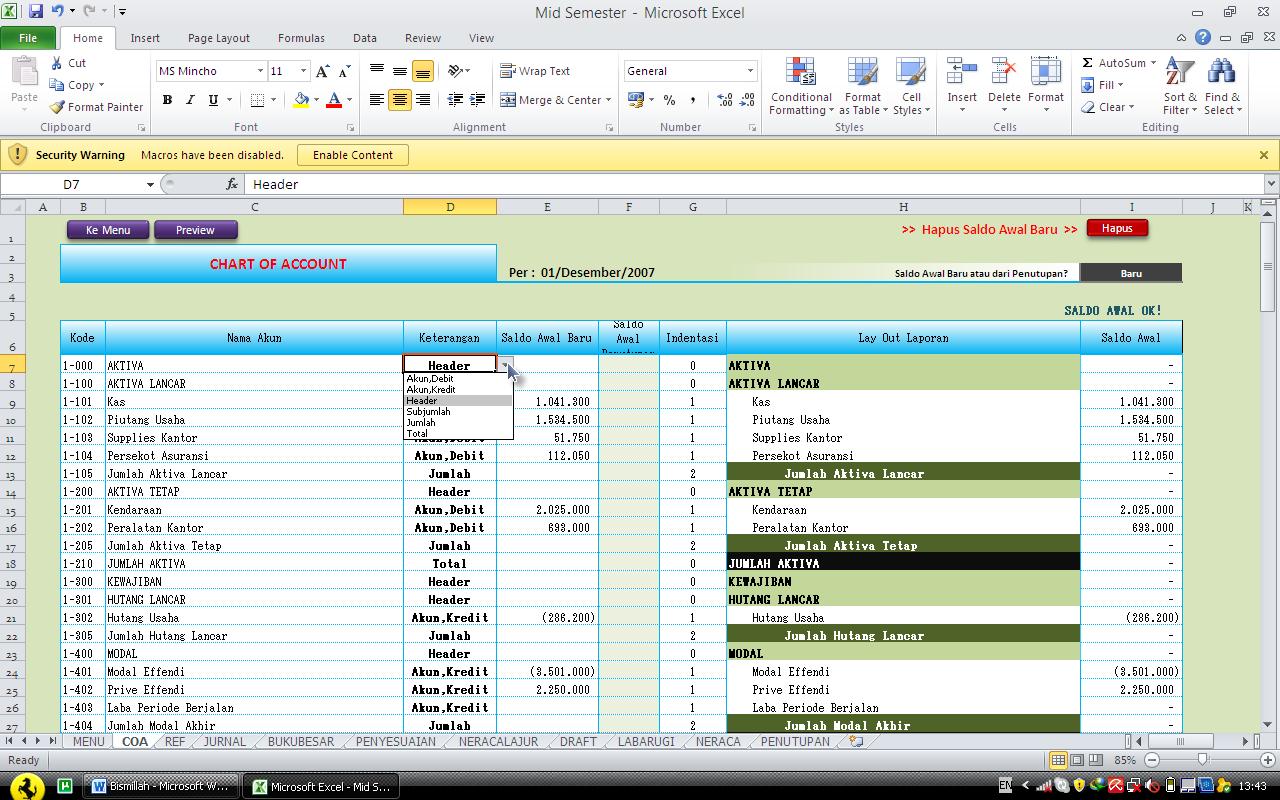Switch to the Insert ribbon tab
1280x800 pixels.
tap(145, 38)
